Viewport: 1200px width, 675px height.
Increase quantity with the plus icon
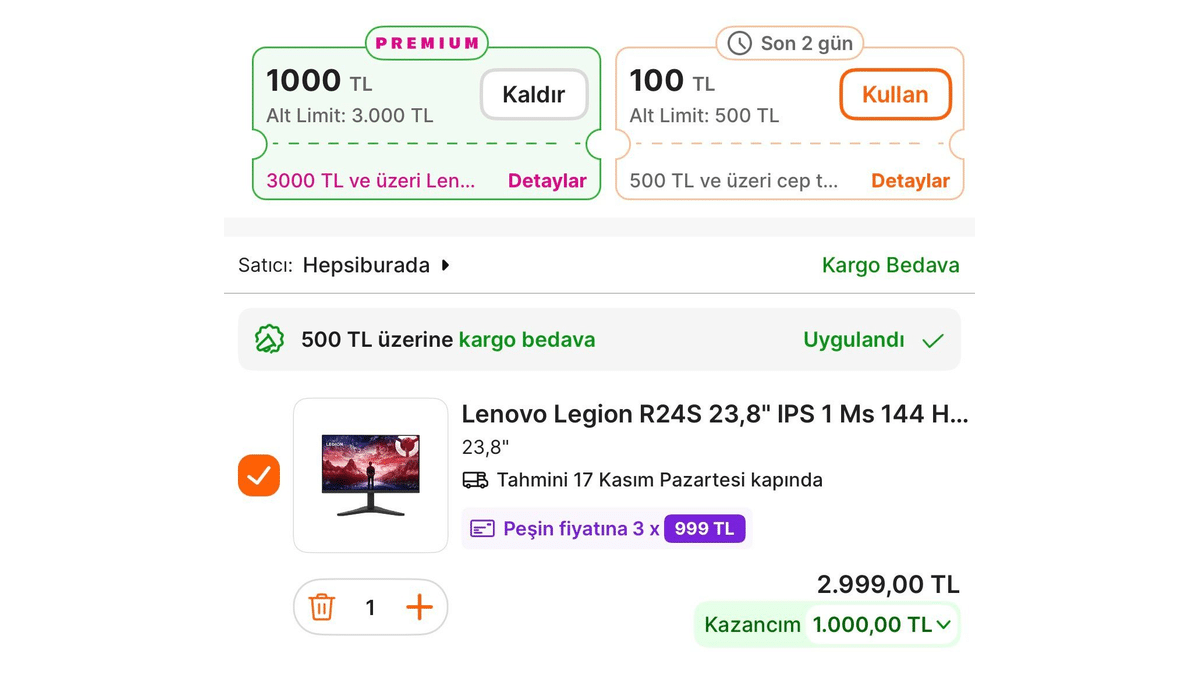(x=420, y=607)
